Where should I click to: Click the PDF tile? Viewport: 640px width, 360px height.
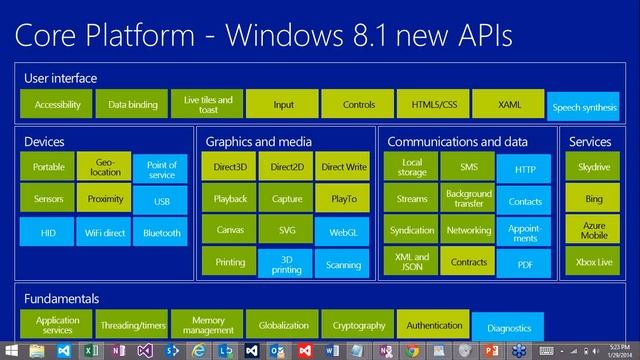(524, 264)
